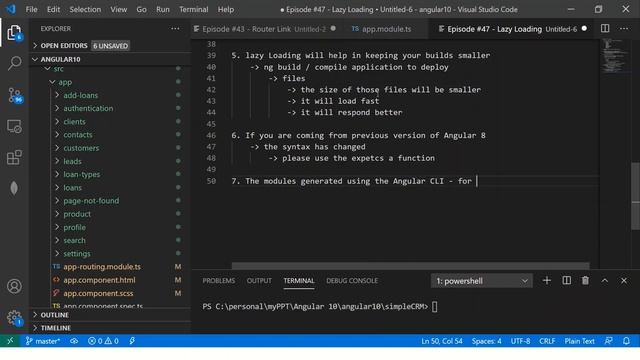
Task: Create a new terminal with plus icon
Action: pyautogui.click(x=547, y=280)
